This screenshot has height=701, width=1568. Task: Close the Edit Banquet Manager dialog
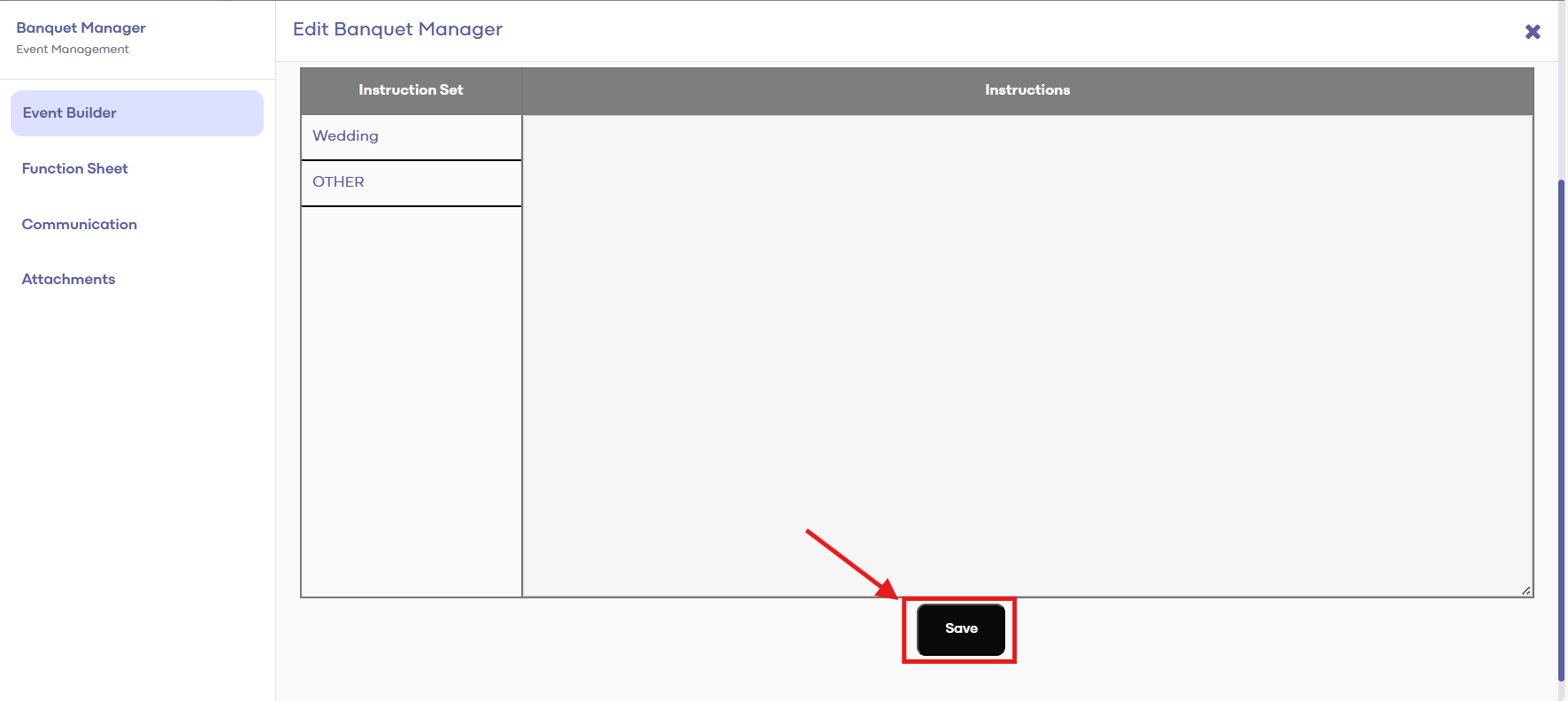coord(1533,32)
